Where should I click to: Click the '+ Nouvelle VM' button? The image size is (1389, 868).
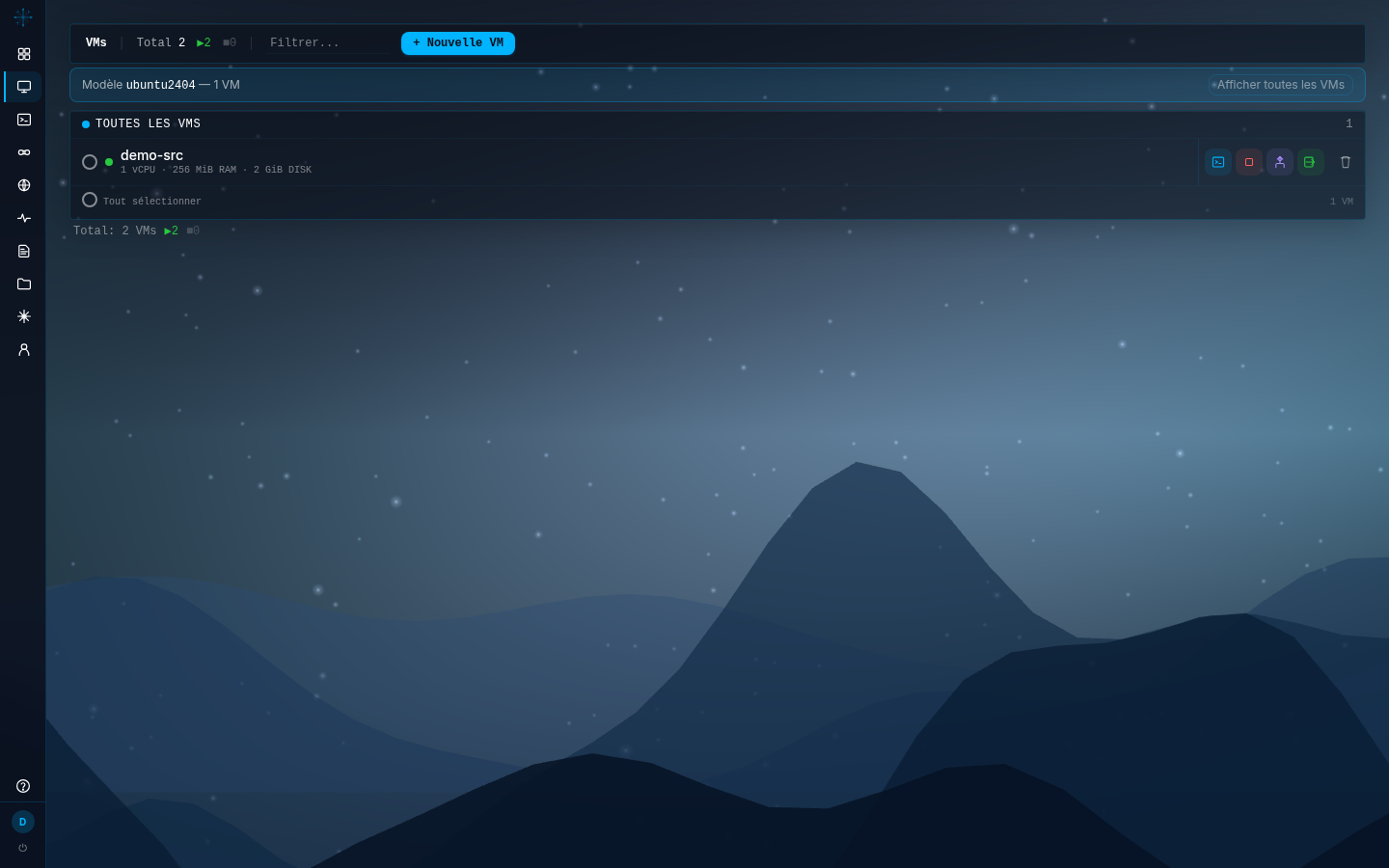[x=458, y=43]
